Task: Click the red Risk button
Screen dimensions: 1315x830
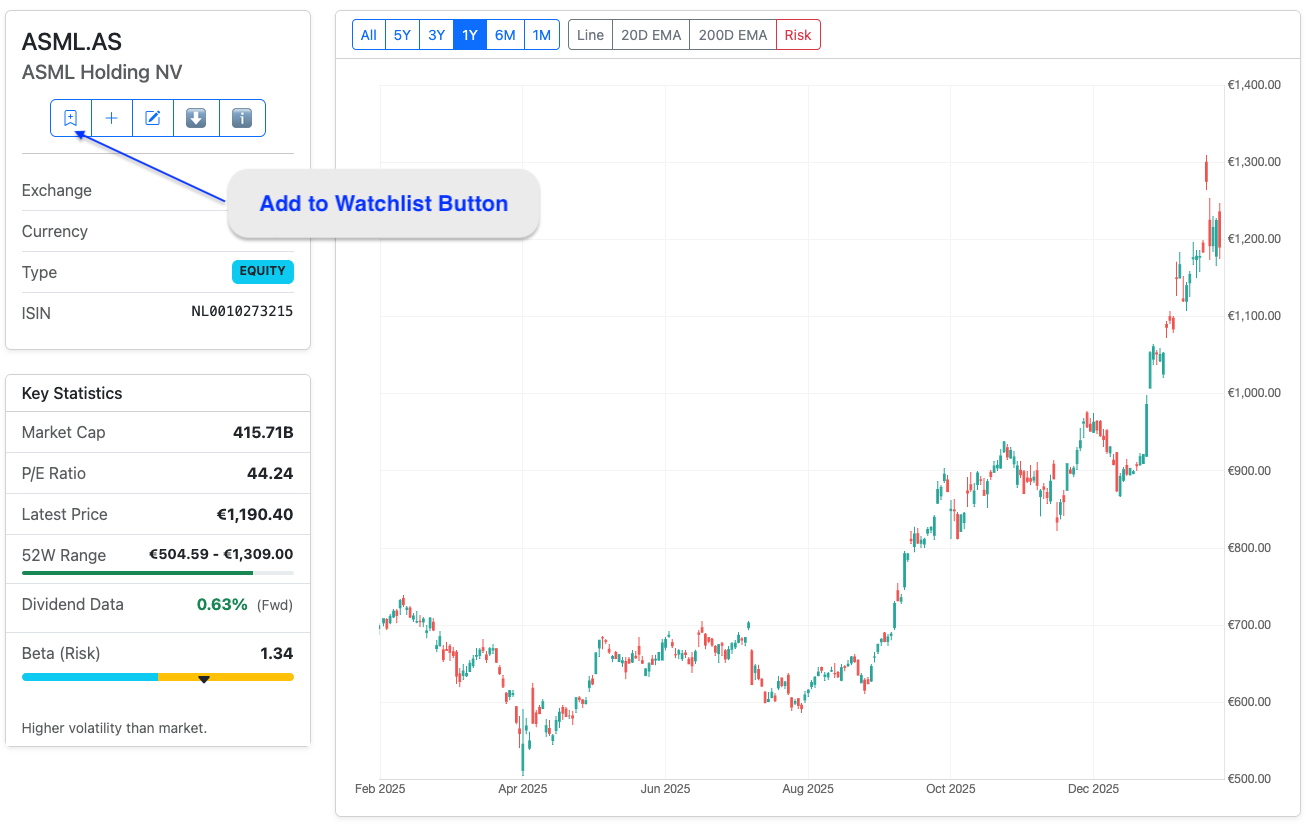Action: (x=798, y=35)
